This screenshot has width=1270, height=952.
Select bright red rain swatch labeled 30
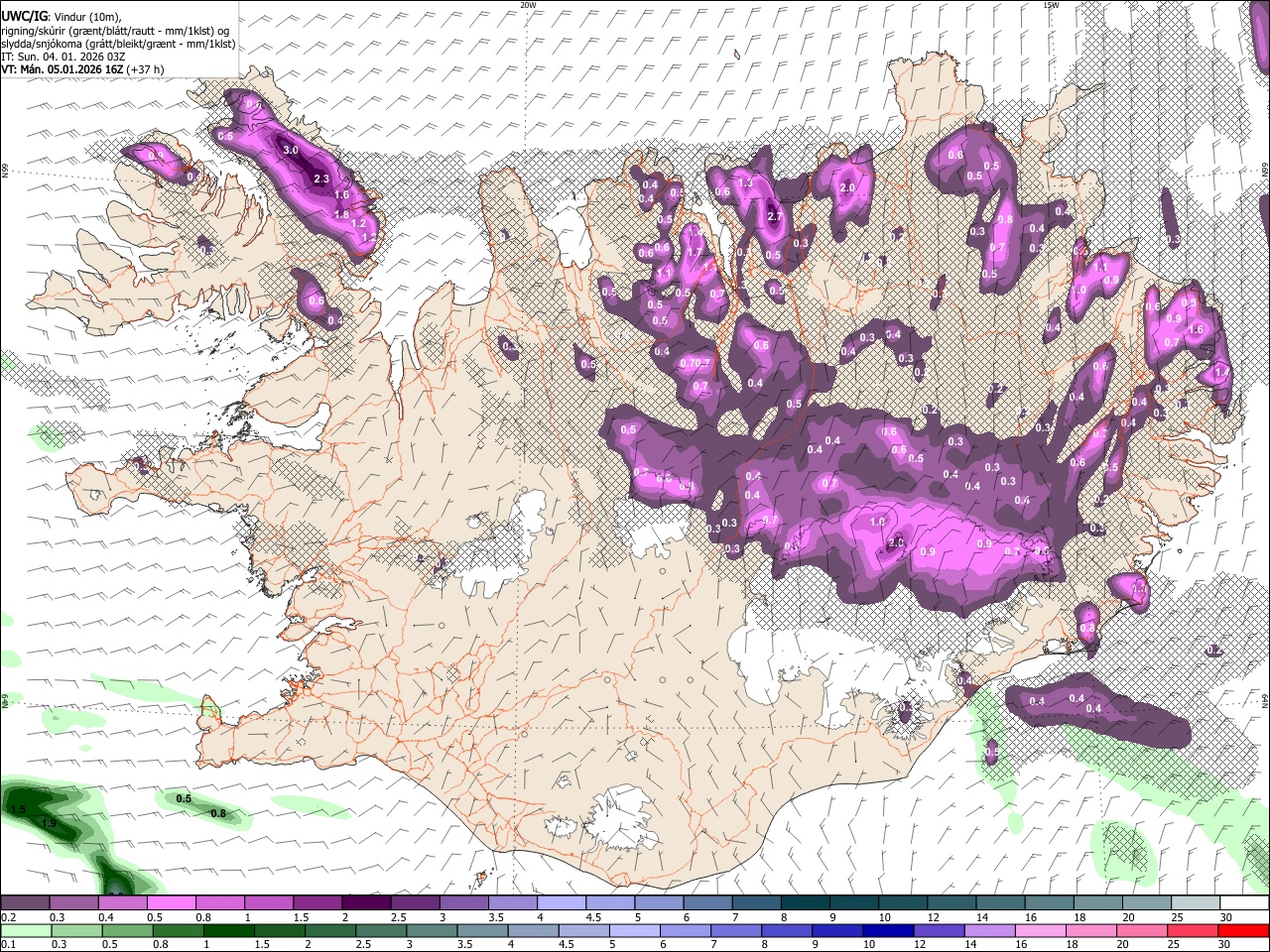[x=1242, y=930]
